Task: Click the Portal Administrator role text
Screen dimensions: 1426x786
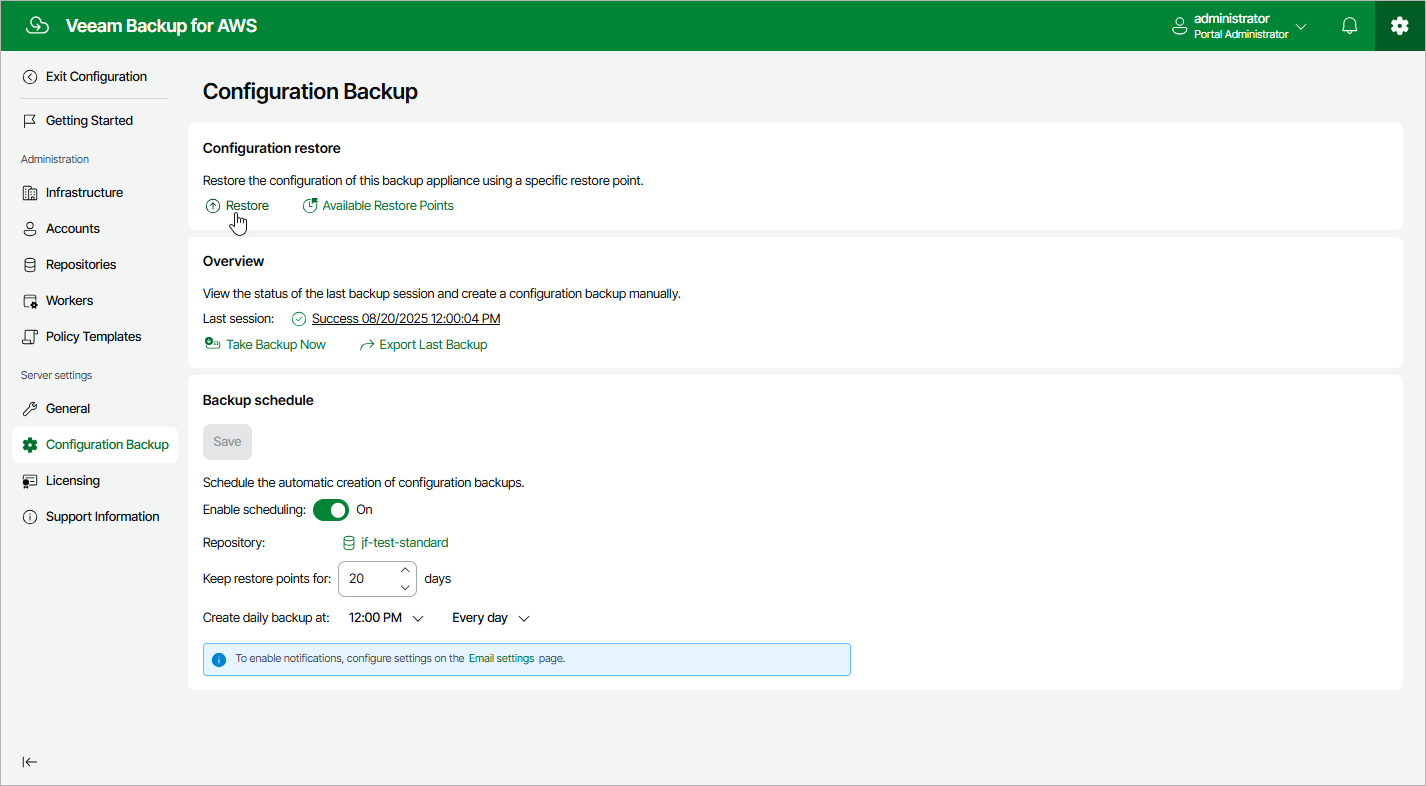Action: pos(1241,34)
